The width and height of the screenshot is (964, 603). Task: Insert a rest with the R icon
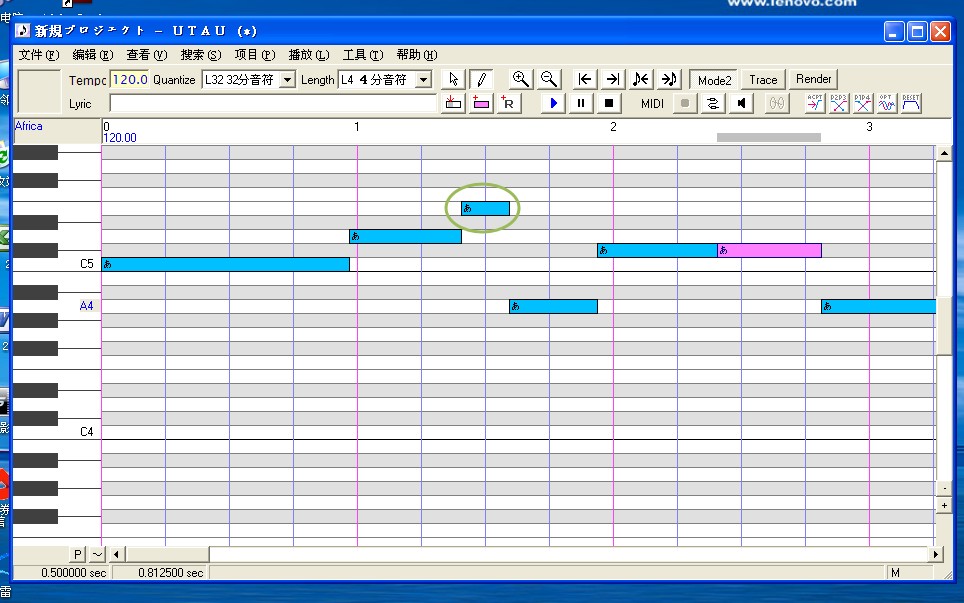pyautogui.click(x=508, y=103)
